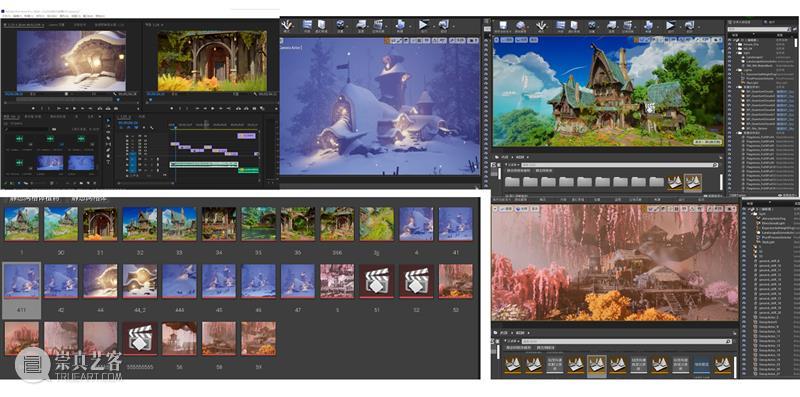
Task: Select highlighted level asset in sunny-cottage content browser
Action: pyautogui.click(x=693, y=183)
